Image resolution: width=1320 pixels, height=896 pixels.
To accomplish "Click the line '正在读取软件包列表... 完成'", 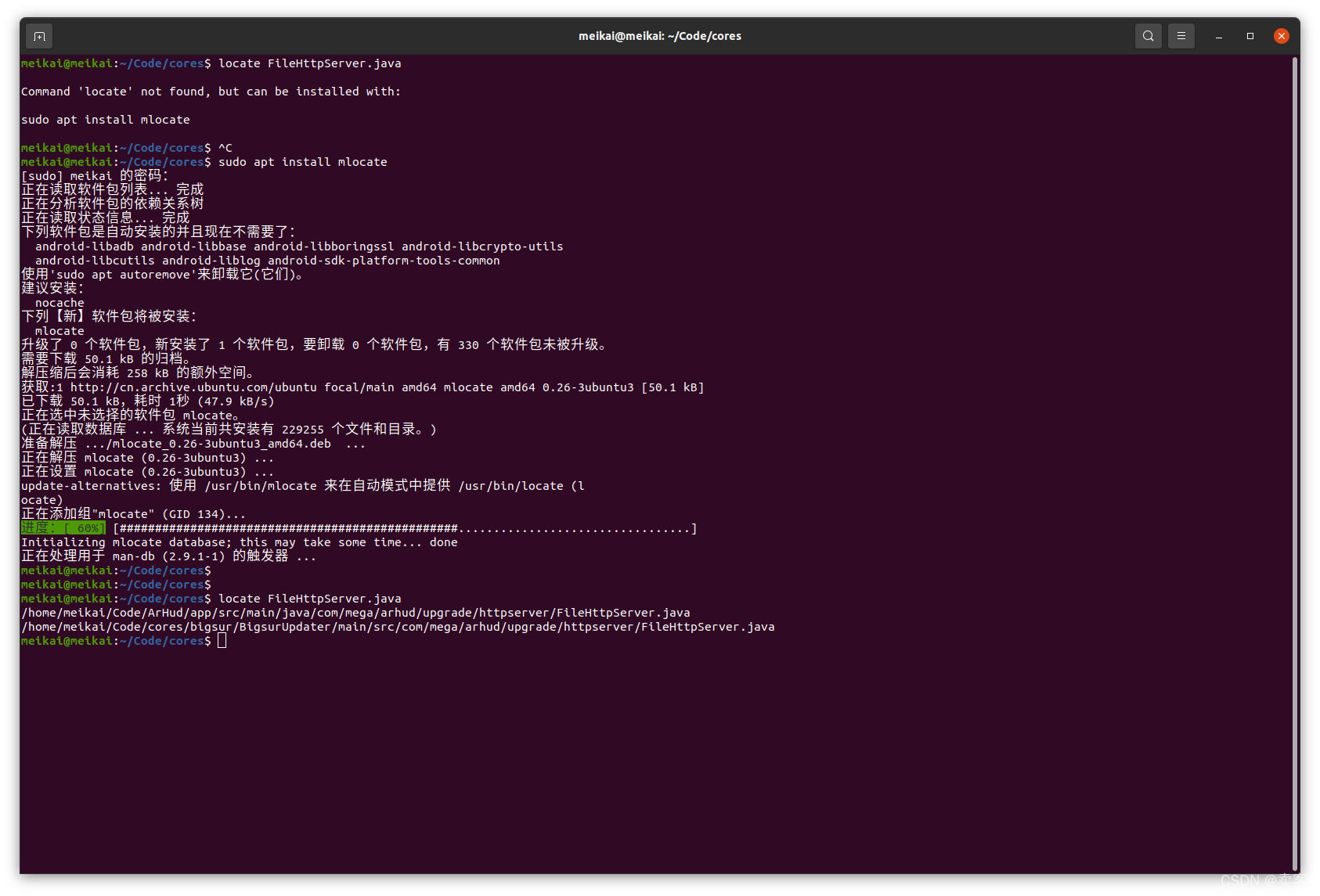I will click(112, 190).
